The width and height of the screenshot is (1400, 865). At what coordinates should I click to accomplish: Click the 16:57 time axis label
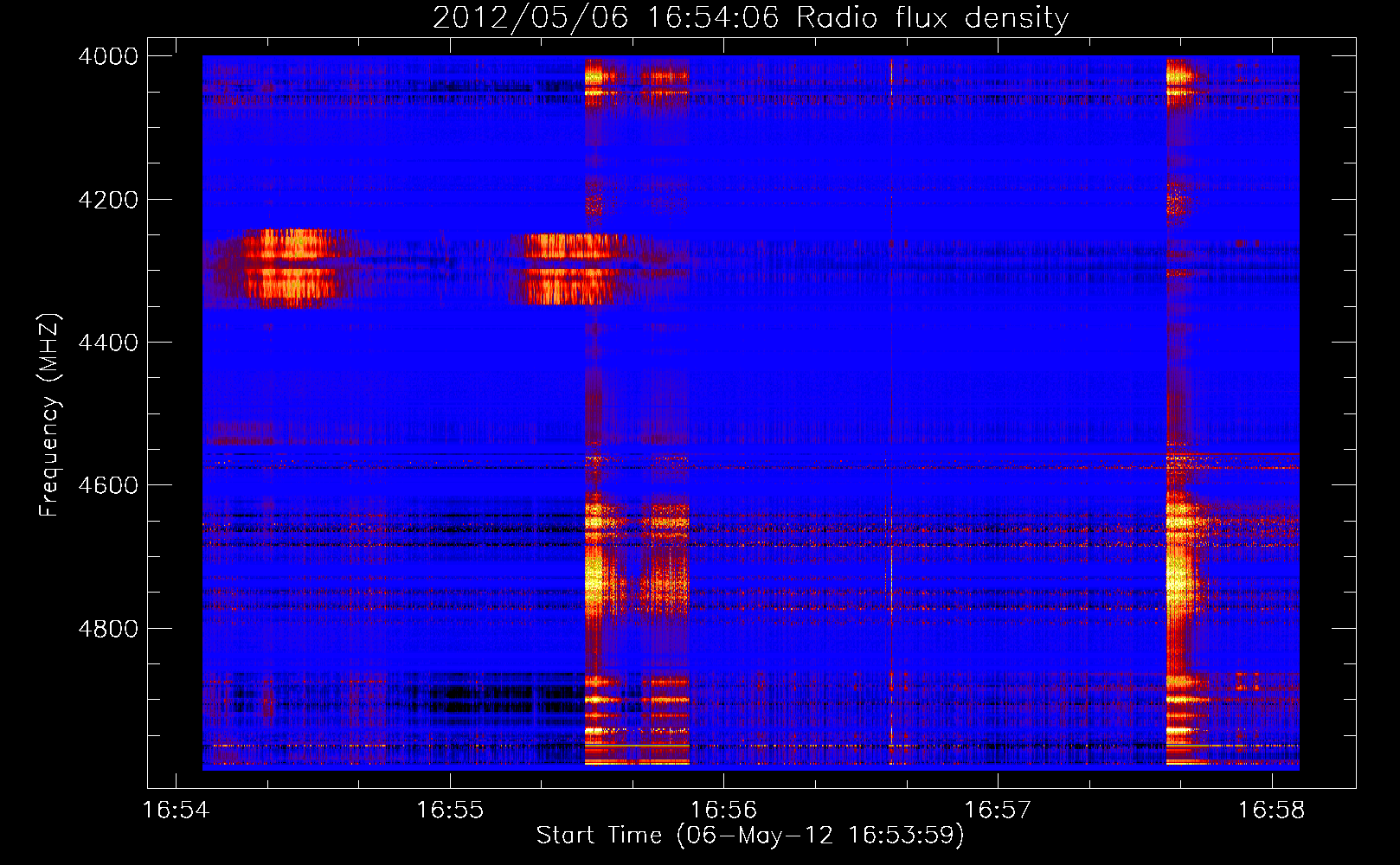click(998, 811)
